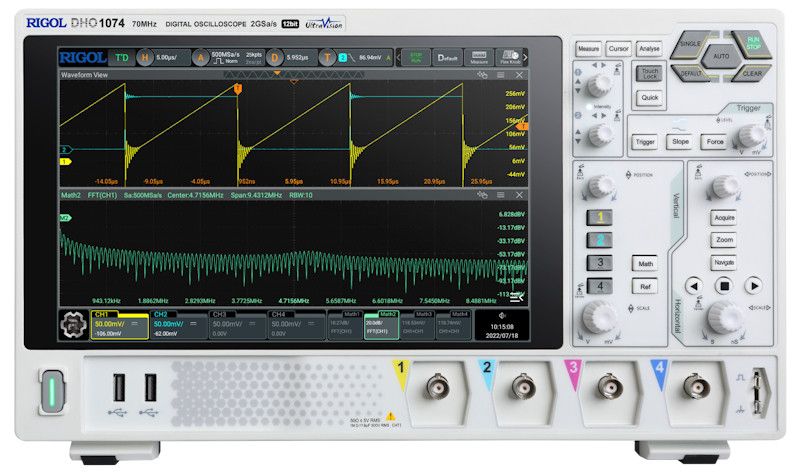
Task: Tap the on-screen Measure icon
Action: tap(479, 57)
